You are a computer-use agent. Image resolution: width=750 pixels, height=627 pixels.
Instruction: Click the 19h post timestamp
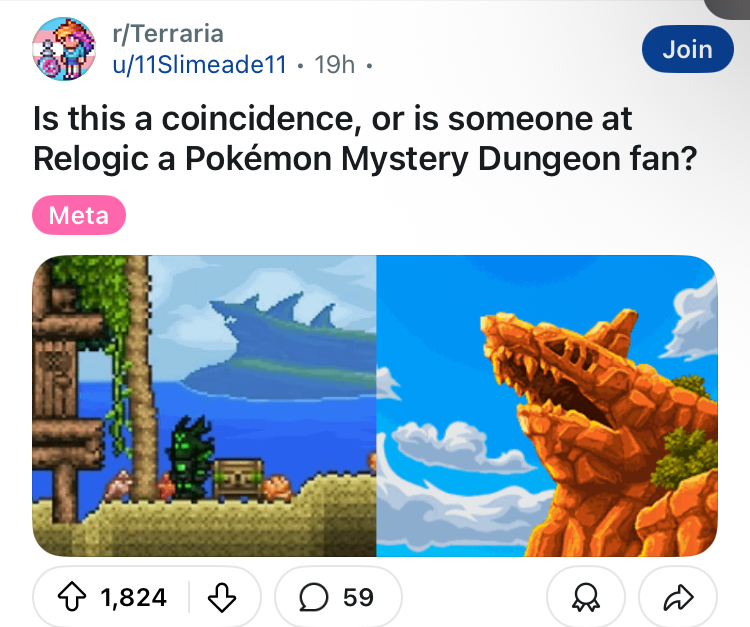[334, 65]
